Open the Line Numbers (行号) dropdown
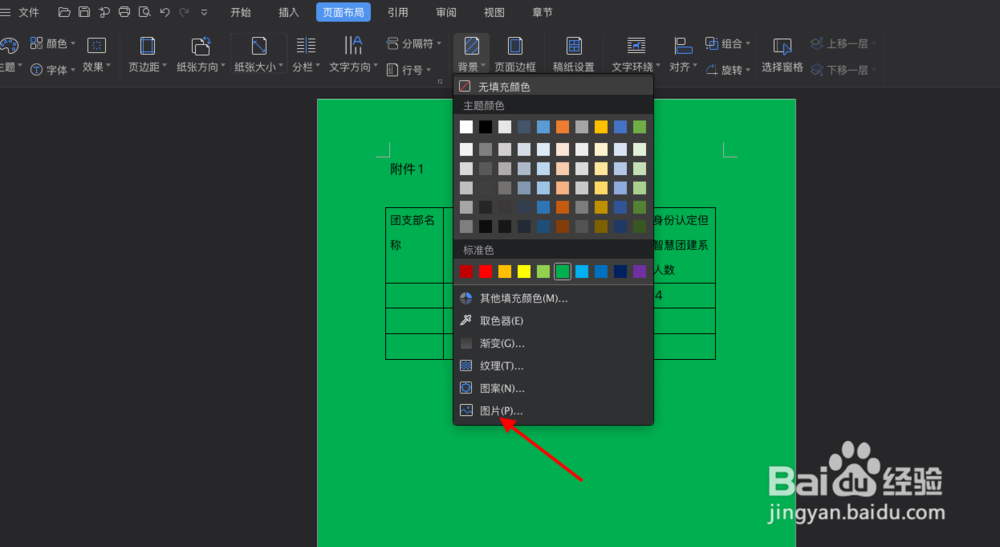The width and height of the screenshot is (1000, 547). tap(409, 69)
